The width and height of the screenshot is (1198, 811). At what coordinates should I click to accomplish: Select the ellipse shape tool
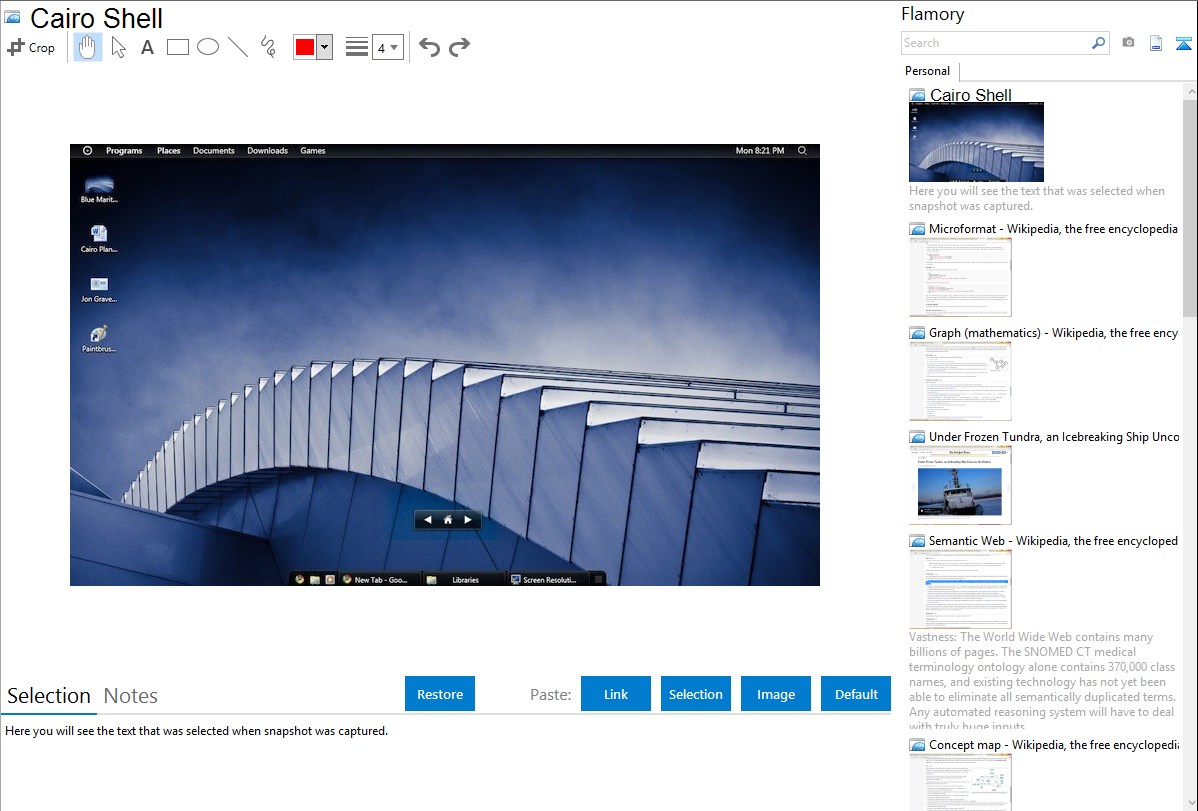[x=208, y=47]
